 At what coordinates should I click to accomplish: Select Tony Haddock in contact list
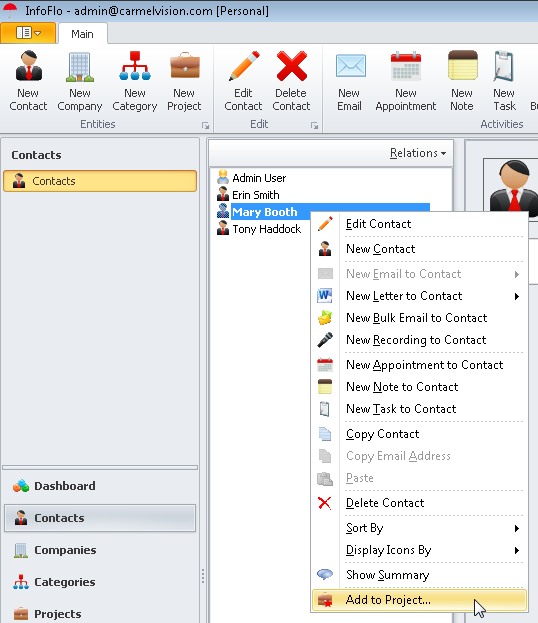pos(267,229)
